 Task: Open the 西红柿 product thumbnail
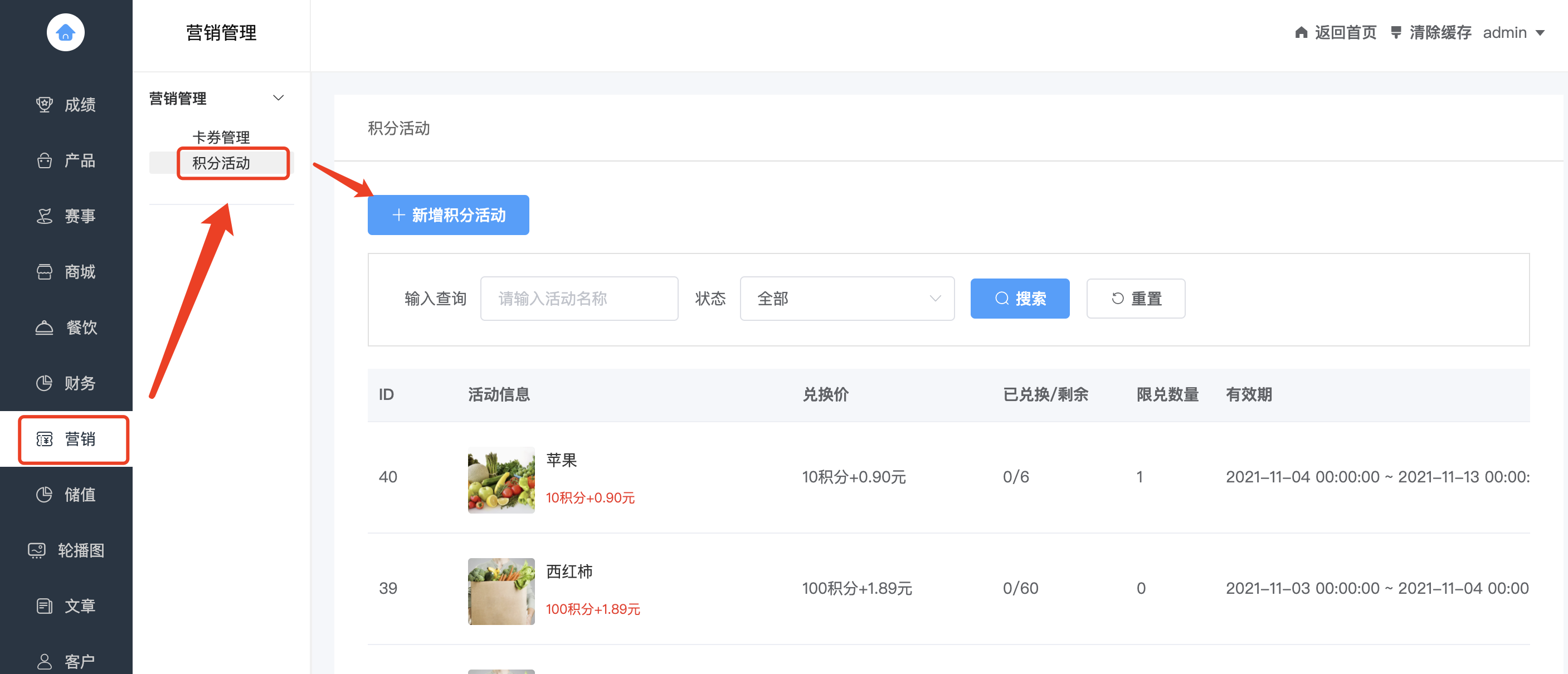[501, 591]
